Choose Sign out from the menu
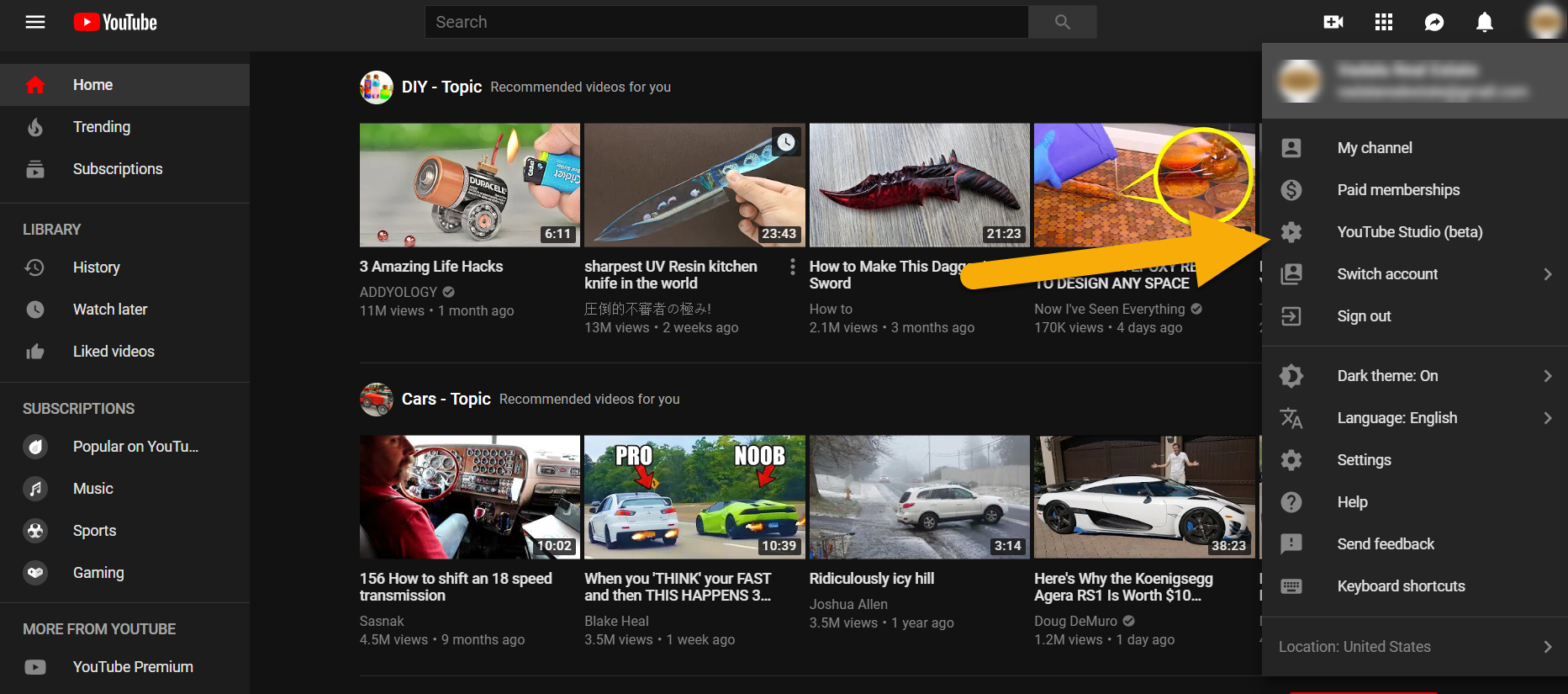1568x694 pixels. 1364,316
